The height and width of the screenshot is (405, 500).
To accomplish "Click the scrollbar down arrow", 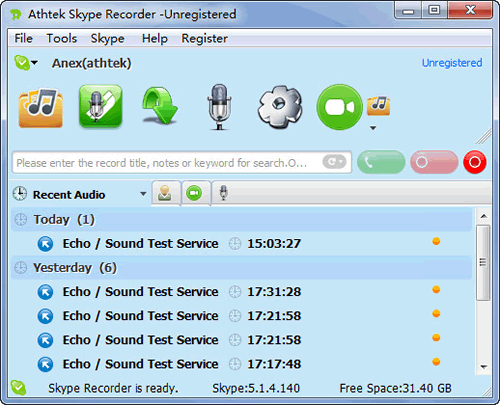I will (x=484, y=367).
